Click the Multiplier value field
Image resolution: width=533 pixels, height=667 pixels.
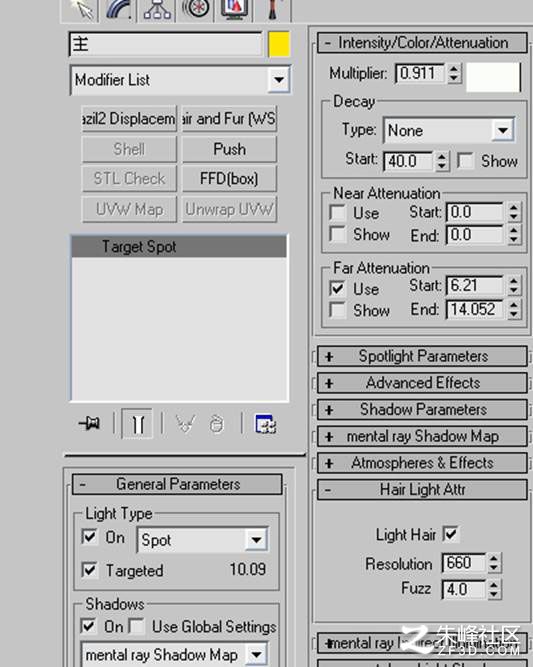419,73
